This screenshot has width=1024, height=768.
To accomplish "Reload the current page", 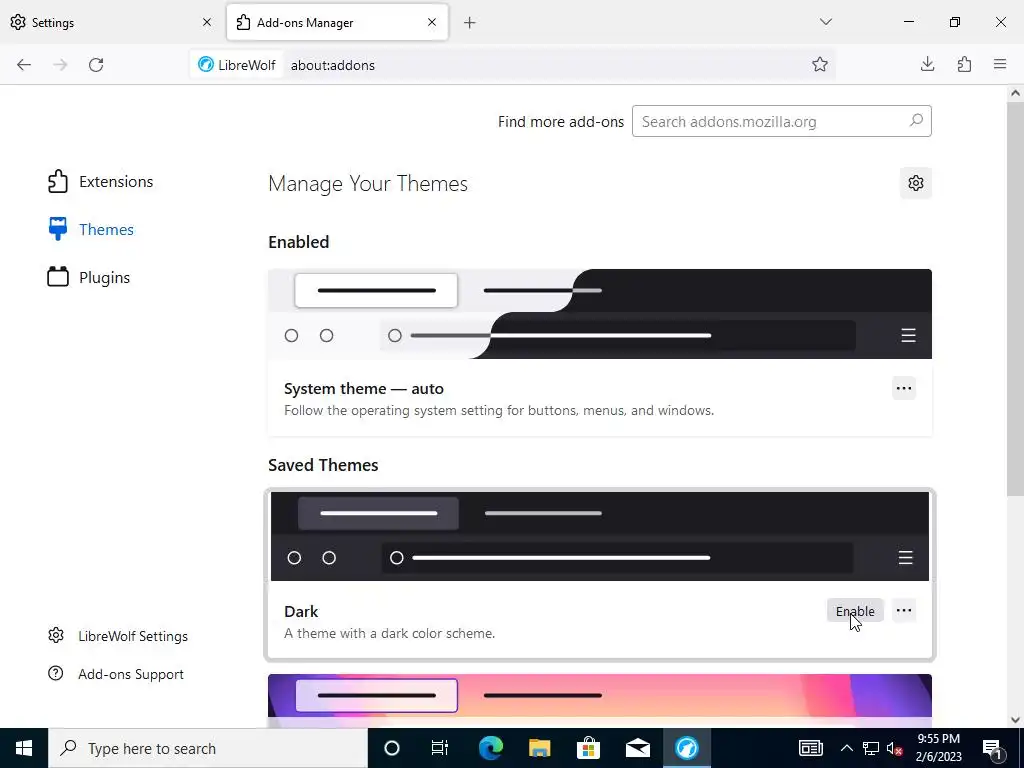I will [96, 65].
